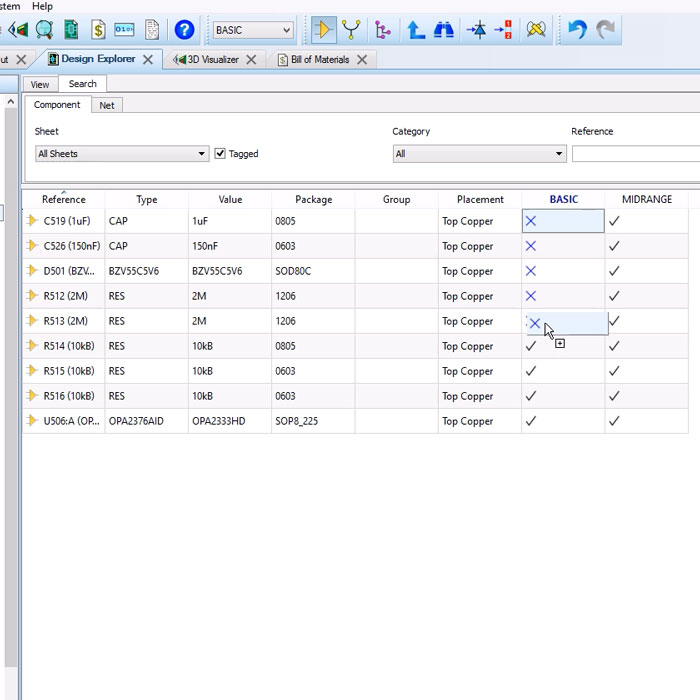
Task: Open Bill of Materials dollar icon
Action: 98,30
